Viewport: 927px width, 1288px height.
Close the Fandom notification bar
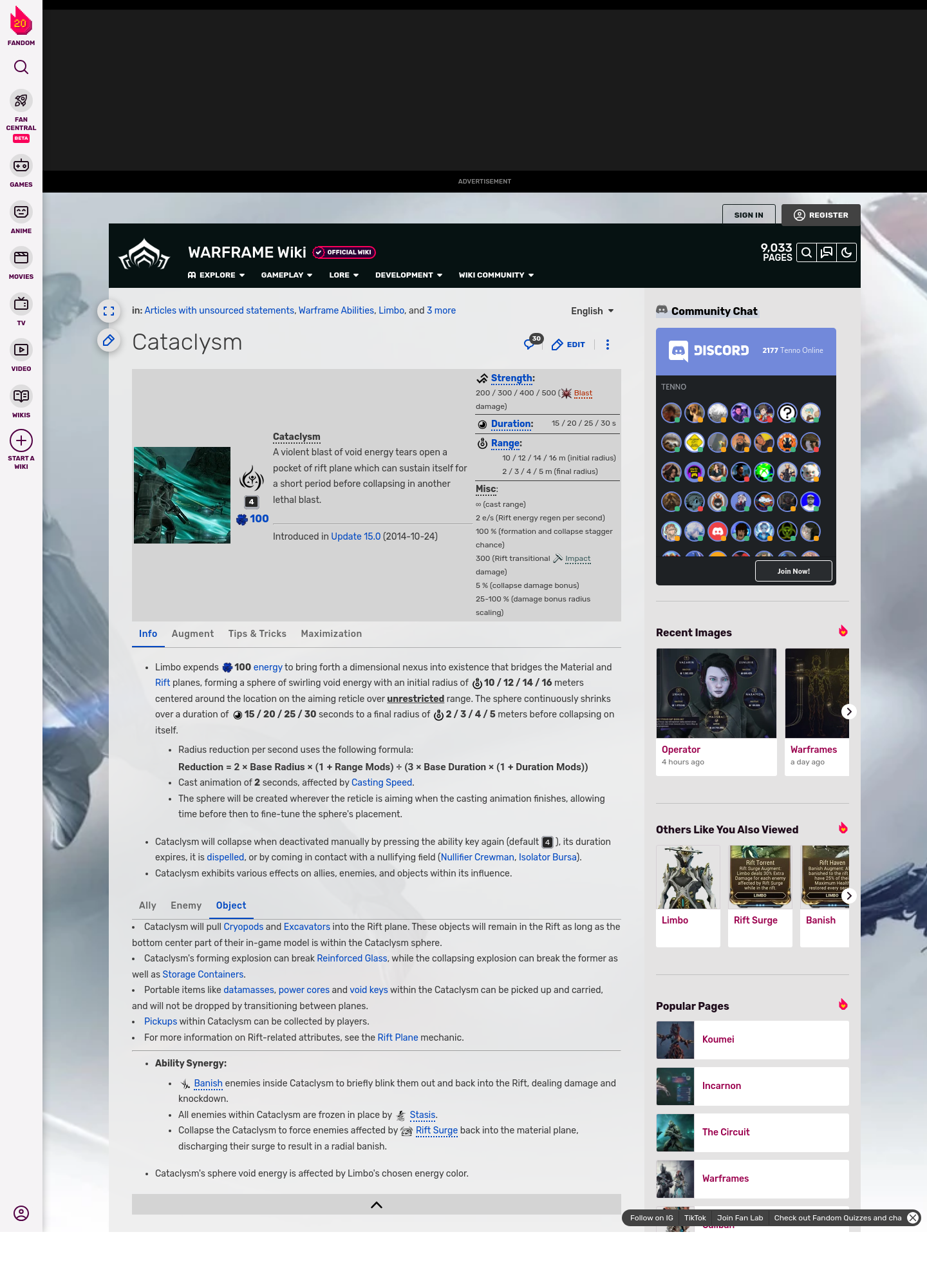pyautogui.click(x=913, y=1218)
